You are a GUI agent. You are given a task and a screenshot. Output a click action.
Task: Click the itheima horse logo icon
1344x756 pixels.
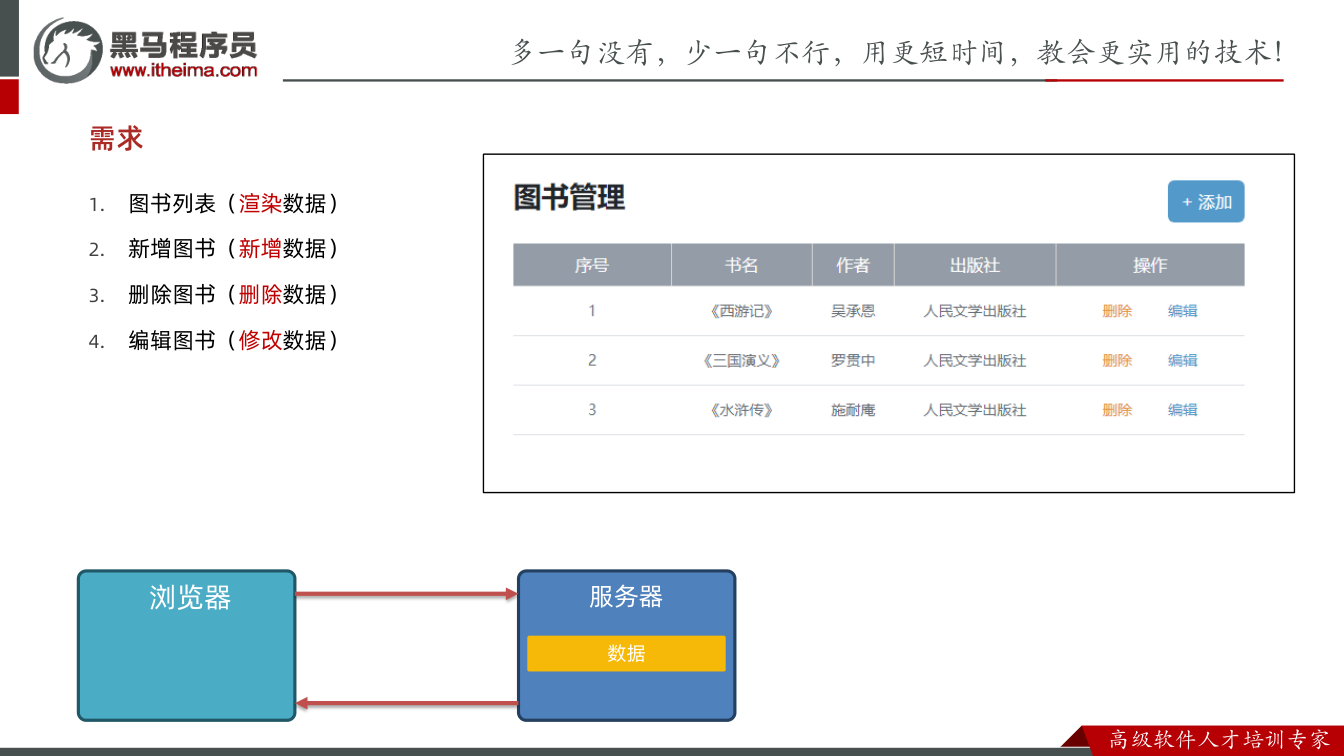click(68, 49)
